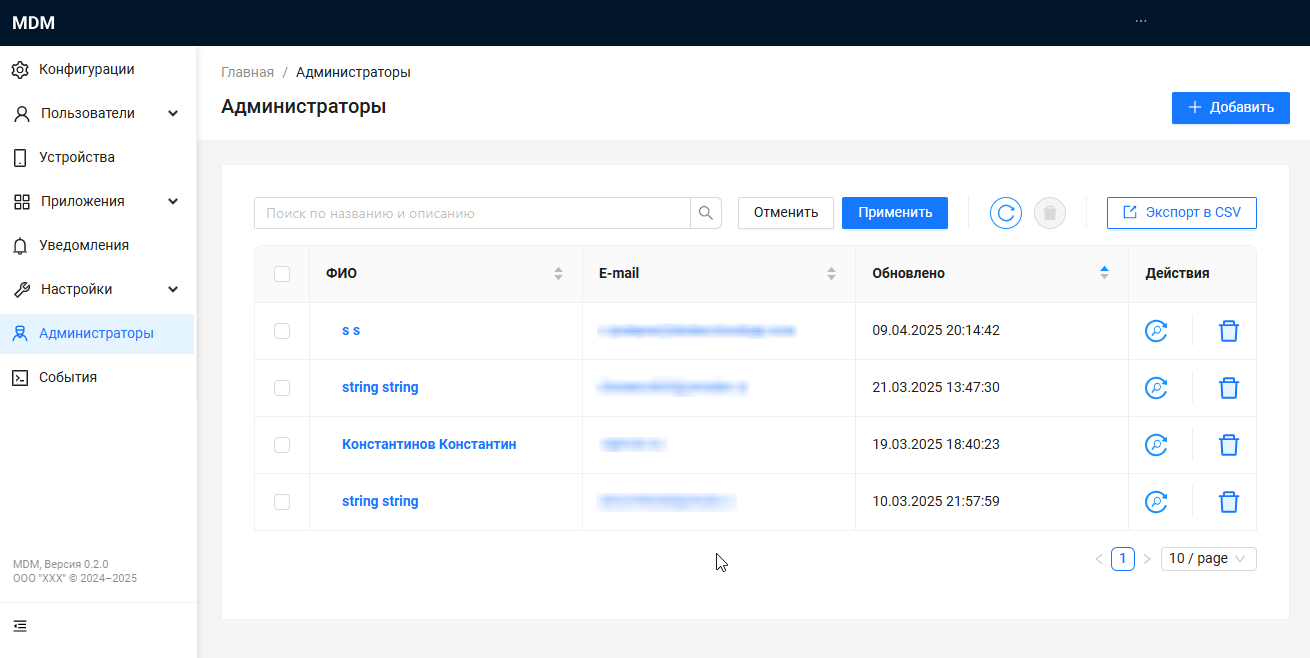Click the search magnifier icon
The height and width of the screenshot is (658, 1310).
706,213
